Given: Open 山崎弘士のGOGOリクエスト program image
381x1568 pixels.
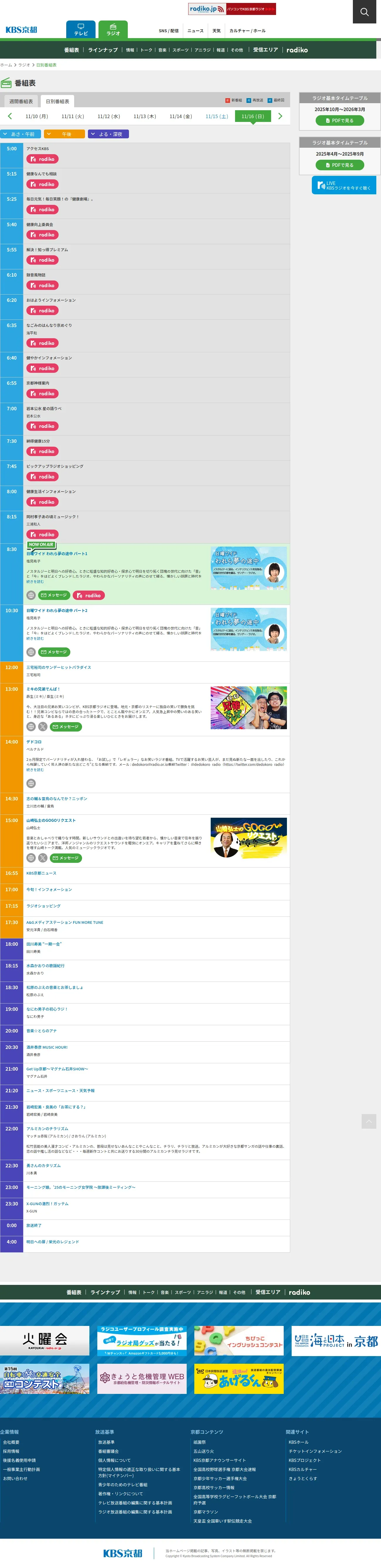Looking at the screenshot, I should click(248, 839).
